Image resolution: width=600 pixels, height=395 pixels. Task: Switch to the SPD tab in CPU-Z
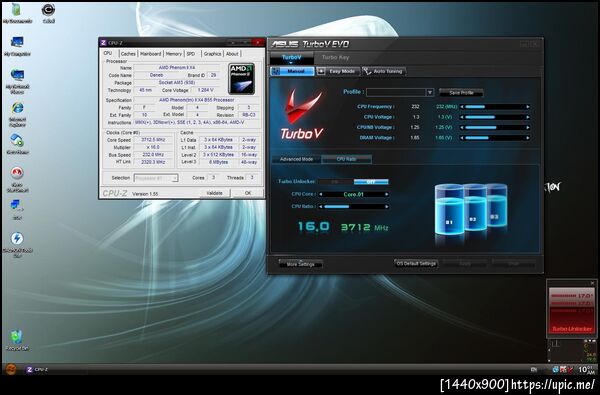click(x=191, y=54)
